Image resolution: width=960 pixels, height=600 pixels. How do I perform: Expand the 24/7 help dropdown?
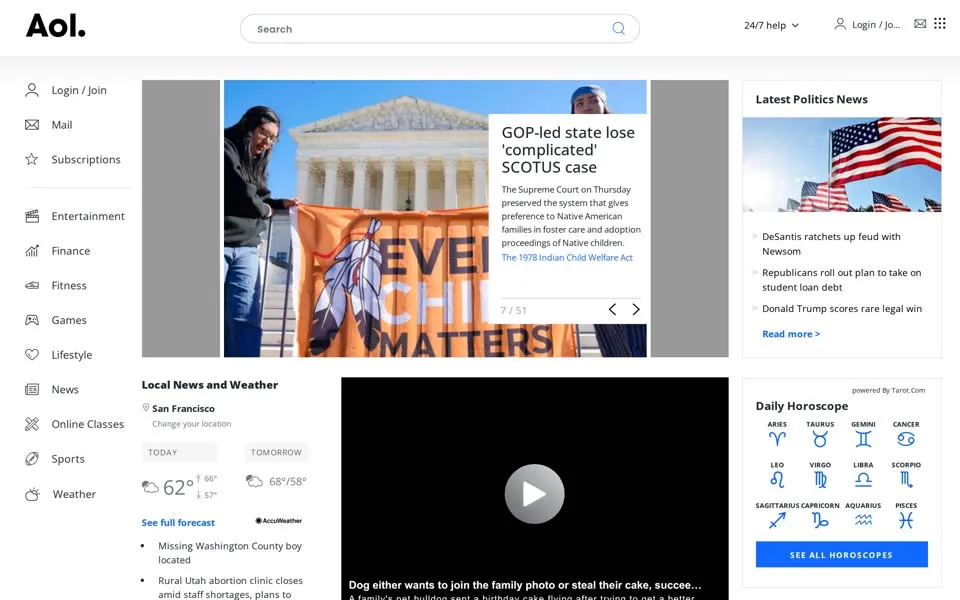pos(771,25)
